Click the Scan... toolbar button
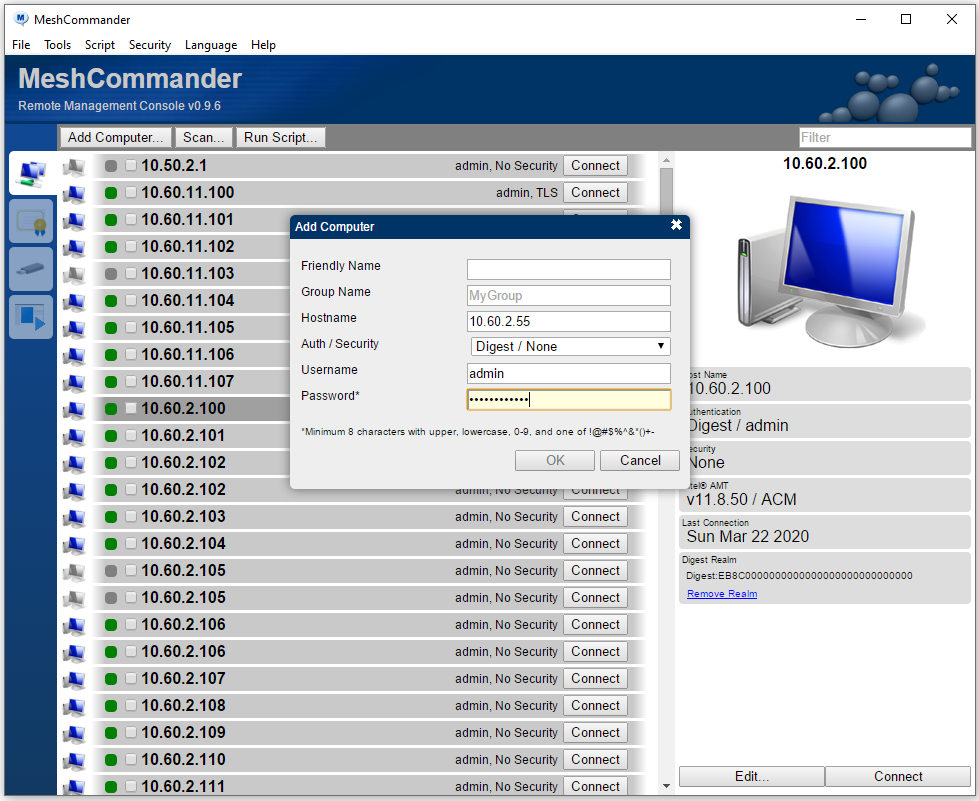 204,137
